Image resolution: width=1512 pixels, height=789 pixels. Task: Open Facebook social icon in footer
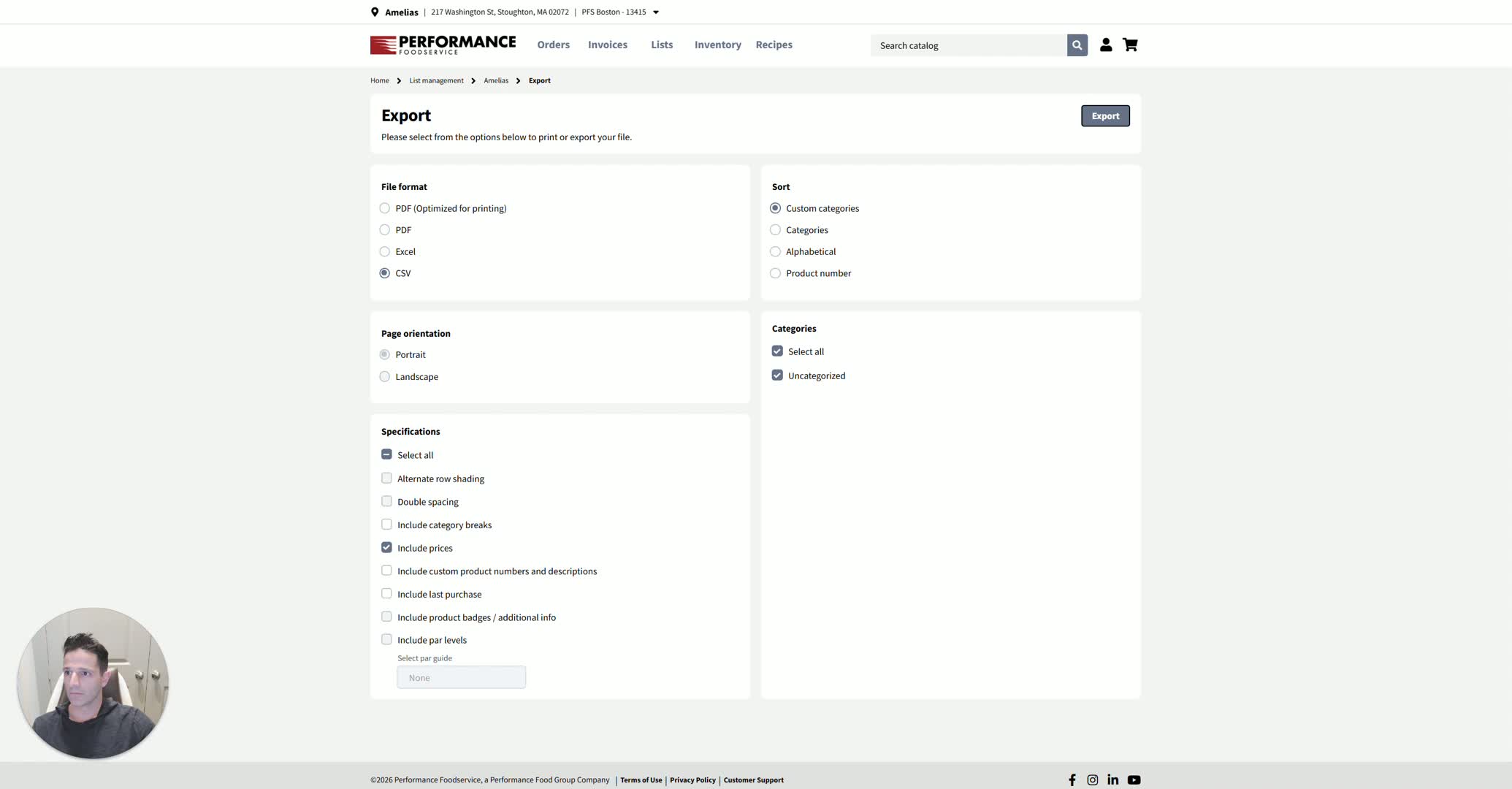click(1072, 780)
